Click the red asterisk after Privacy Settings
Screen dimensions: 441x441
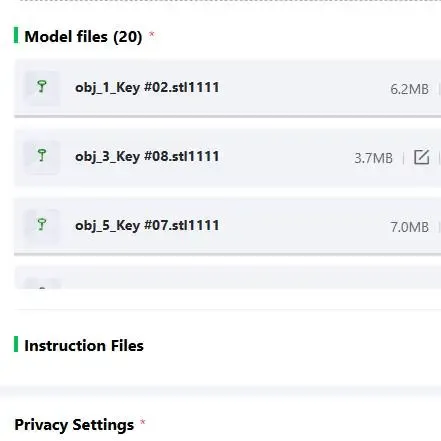(143, 422)
